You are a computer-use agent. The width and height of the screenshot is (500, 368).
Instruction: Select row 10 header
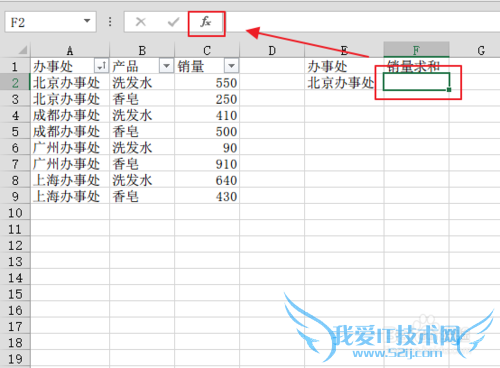pyautogui.click(x=15, y=213)
